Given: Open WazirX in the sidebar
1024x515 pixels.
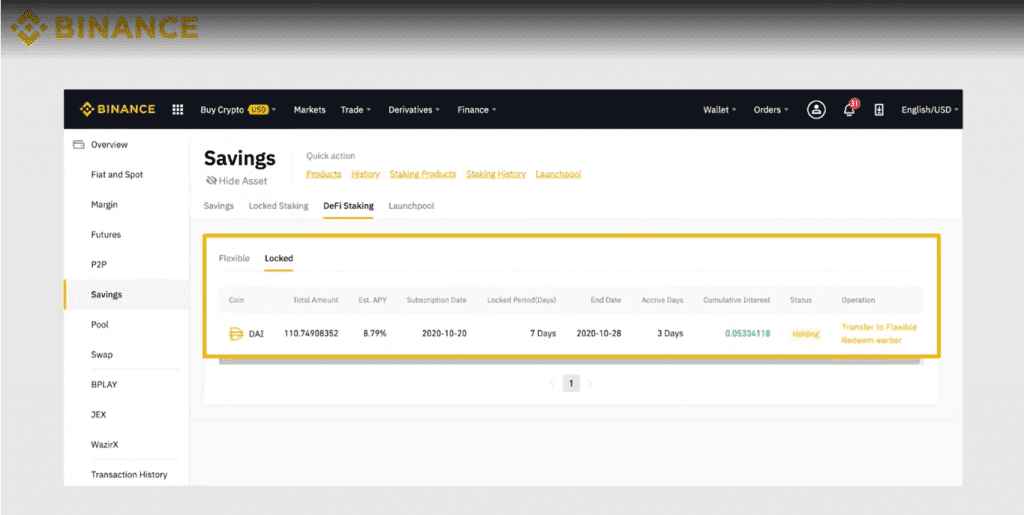Looking at the screenshot, I should coord(104,445).
